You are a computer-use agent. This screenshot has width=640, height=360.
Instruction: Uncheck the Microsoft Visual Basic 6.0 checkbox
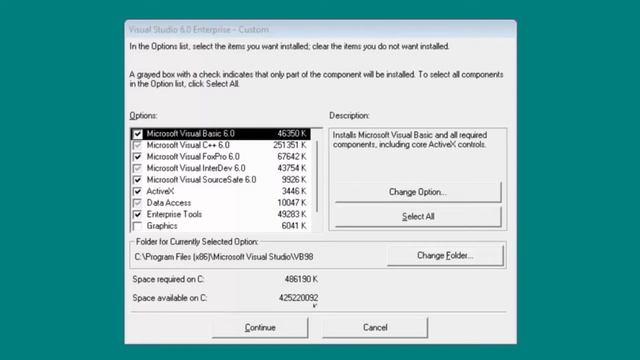click(x=138, y=134)
